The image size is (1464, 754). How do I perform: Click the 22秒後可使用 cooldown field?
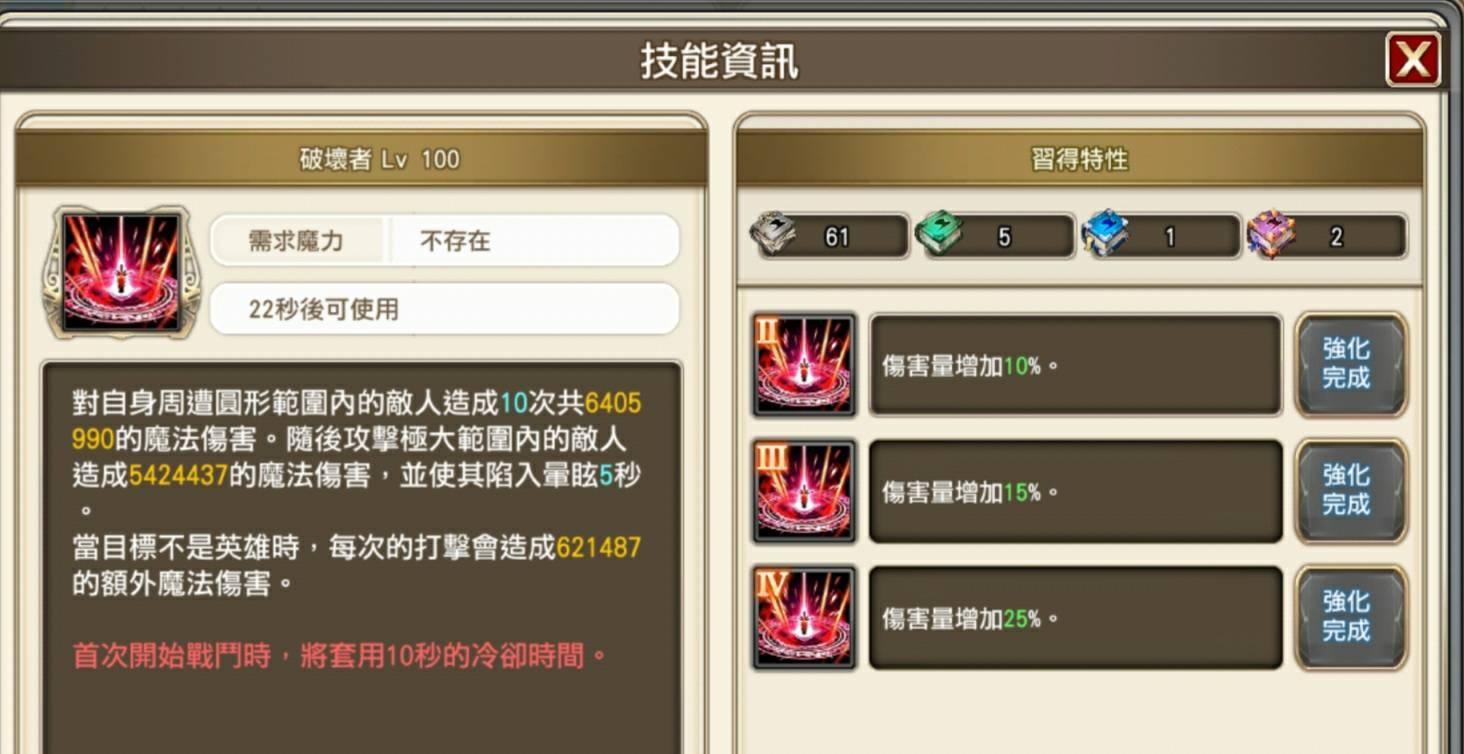[445, 309]
